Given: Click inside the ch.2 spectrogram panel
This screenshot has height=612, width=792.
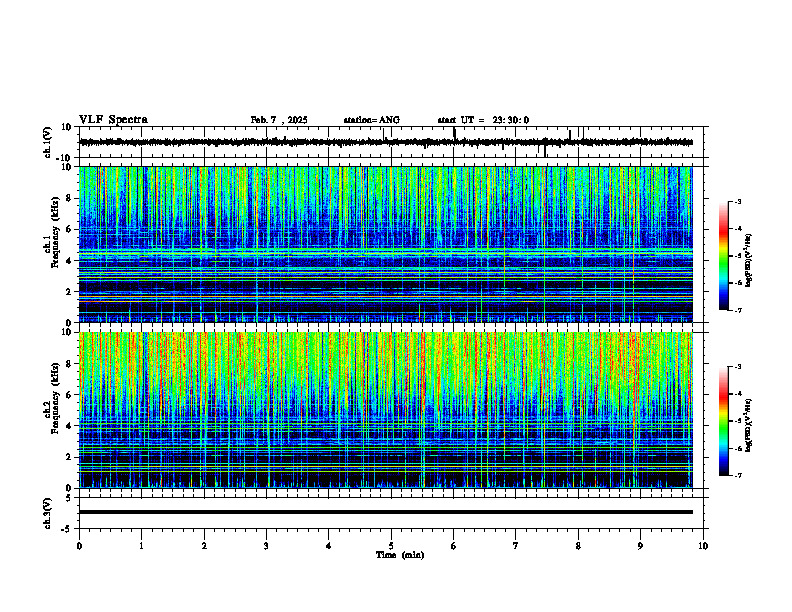Looking at the screenshot, I should (x=386, y=410).
